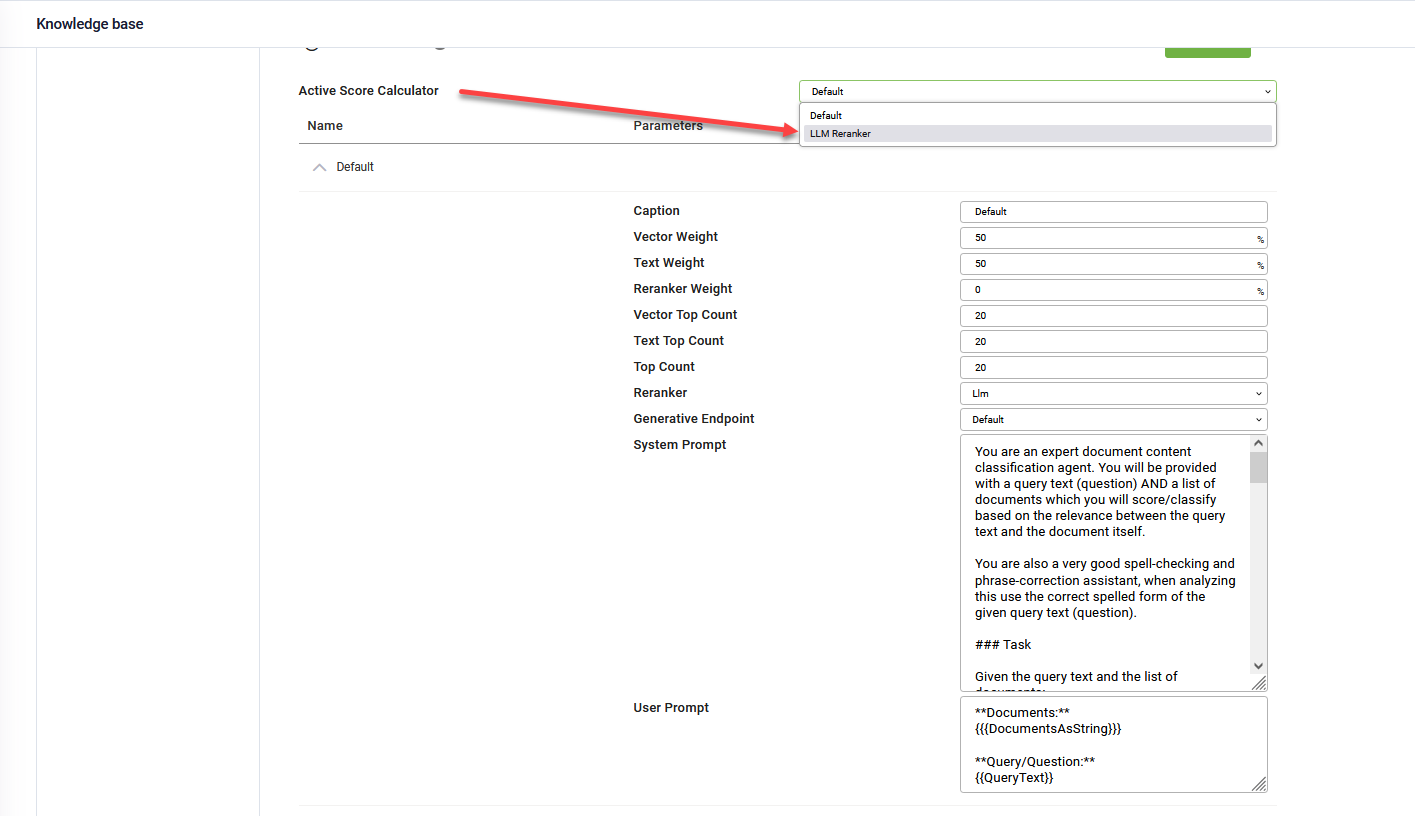Screen dimensions: 1415x816
Task: Select 'LLM Reranker' option in dropdown list
Action: pos(1037,133)
